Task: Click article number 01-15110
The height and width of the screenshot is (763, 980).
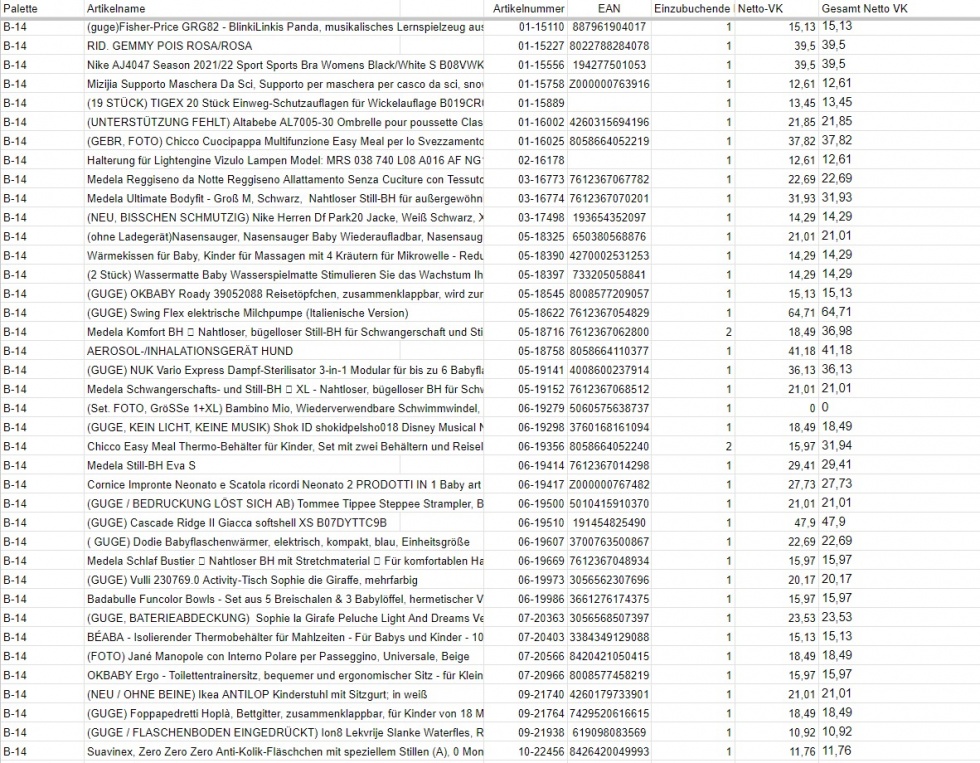Action: point(541,27)
